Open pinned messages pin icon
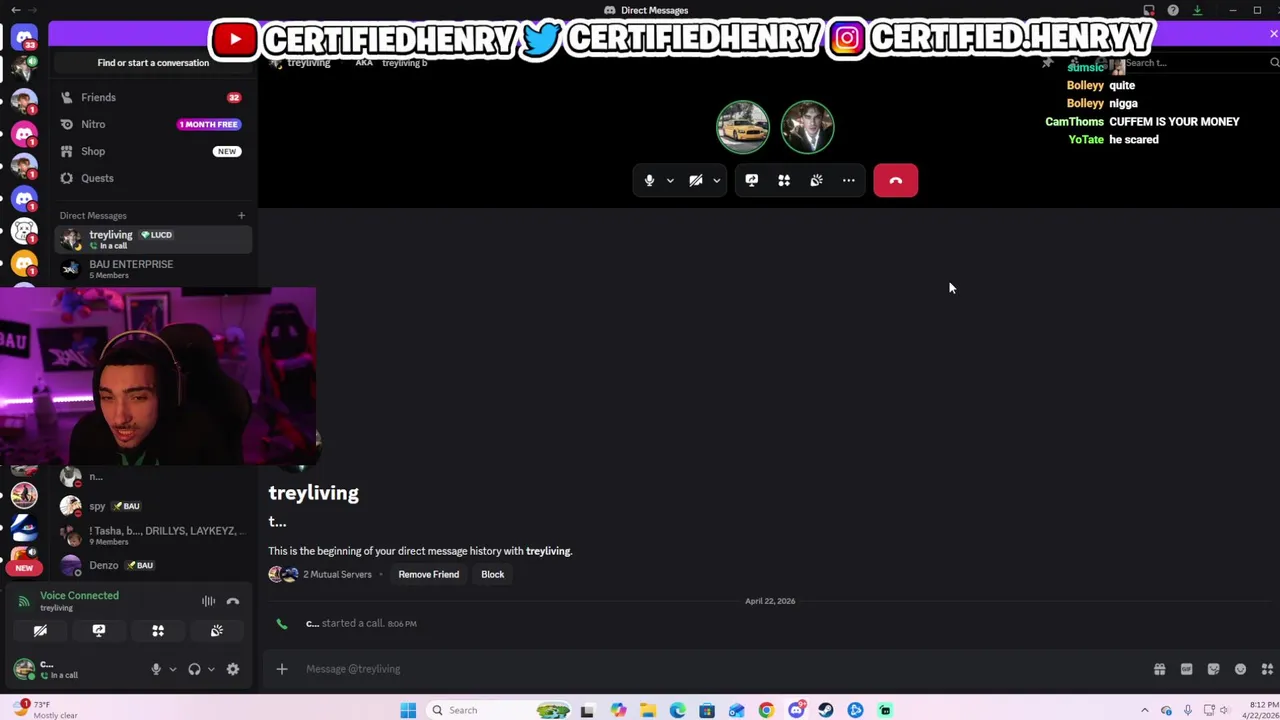The image size is (1280, 720). coord(1047,63)
